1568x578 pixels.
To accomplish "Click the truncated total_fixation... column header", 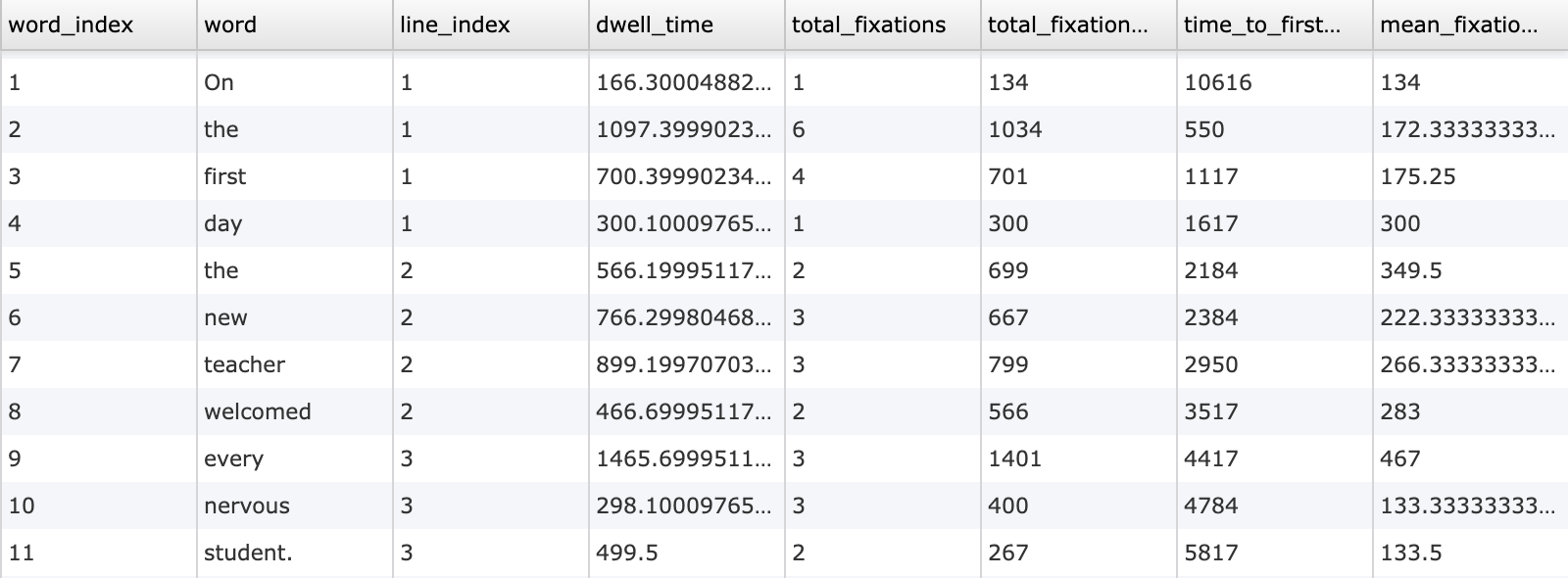I will (1078, 24).
